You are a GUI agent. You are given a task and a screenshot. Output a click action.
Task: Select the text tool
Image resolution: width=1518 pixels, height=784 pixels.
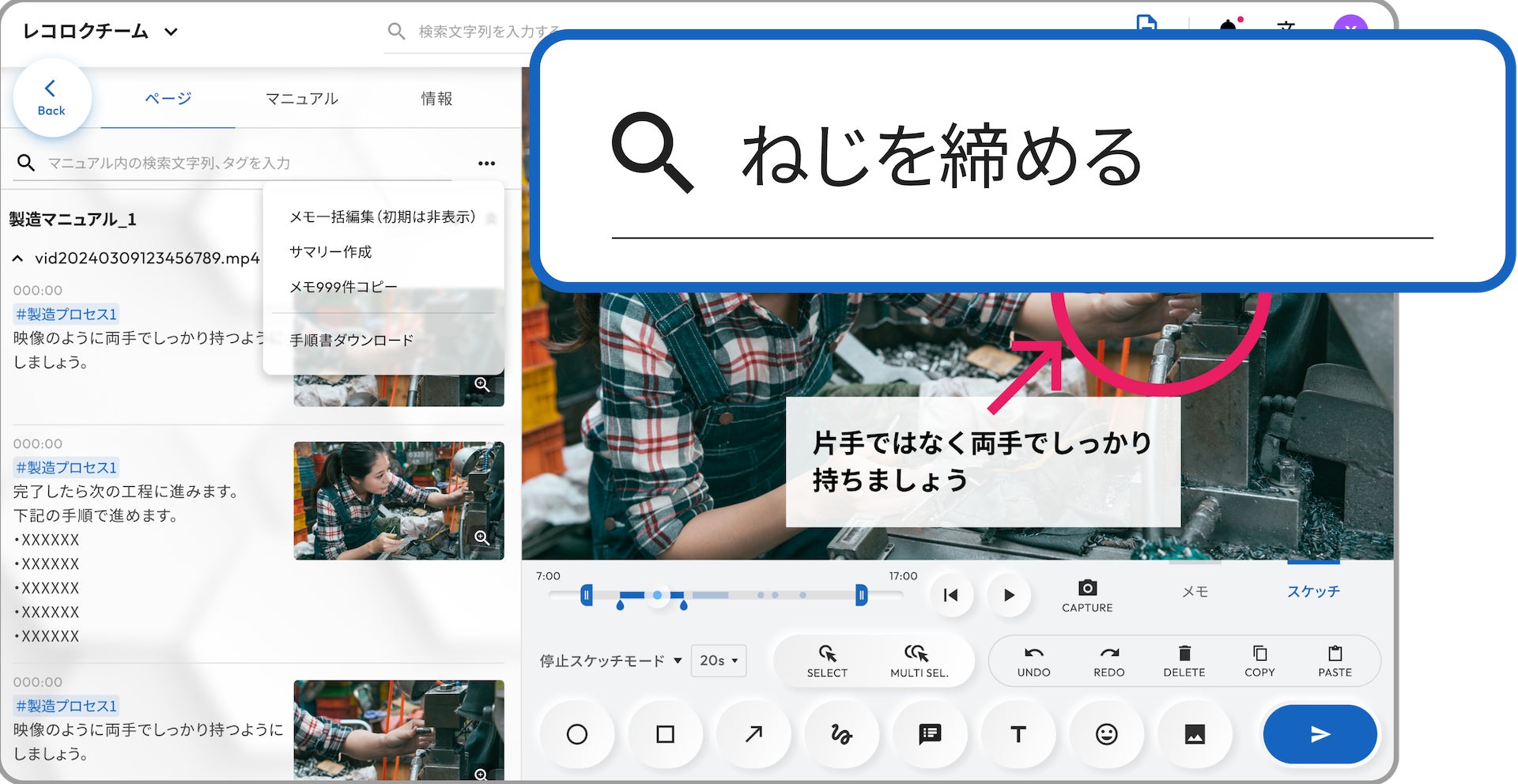pyautogui.click(x=1018, y=734)
